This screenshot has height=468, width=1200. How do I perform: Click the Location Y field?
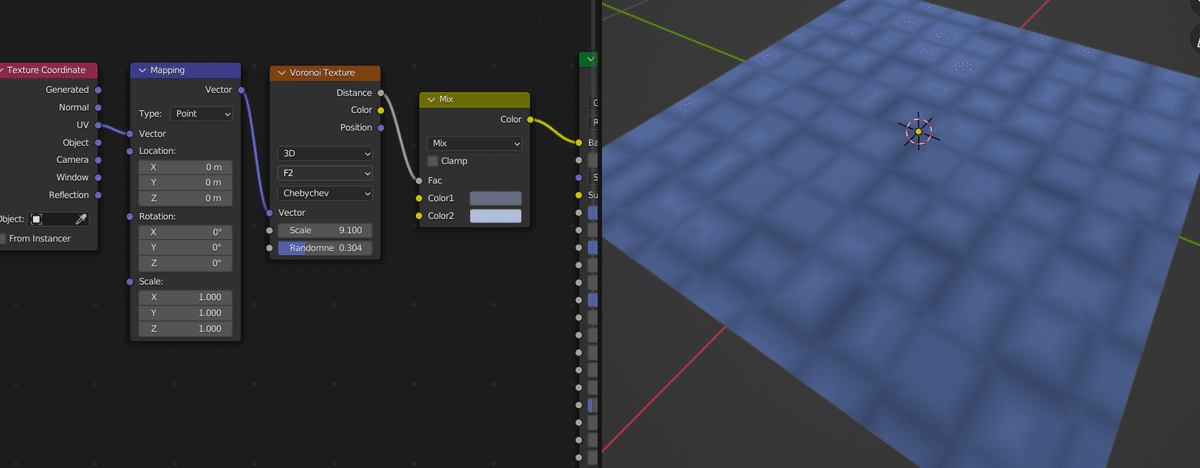(185, 182)
